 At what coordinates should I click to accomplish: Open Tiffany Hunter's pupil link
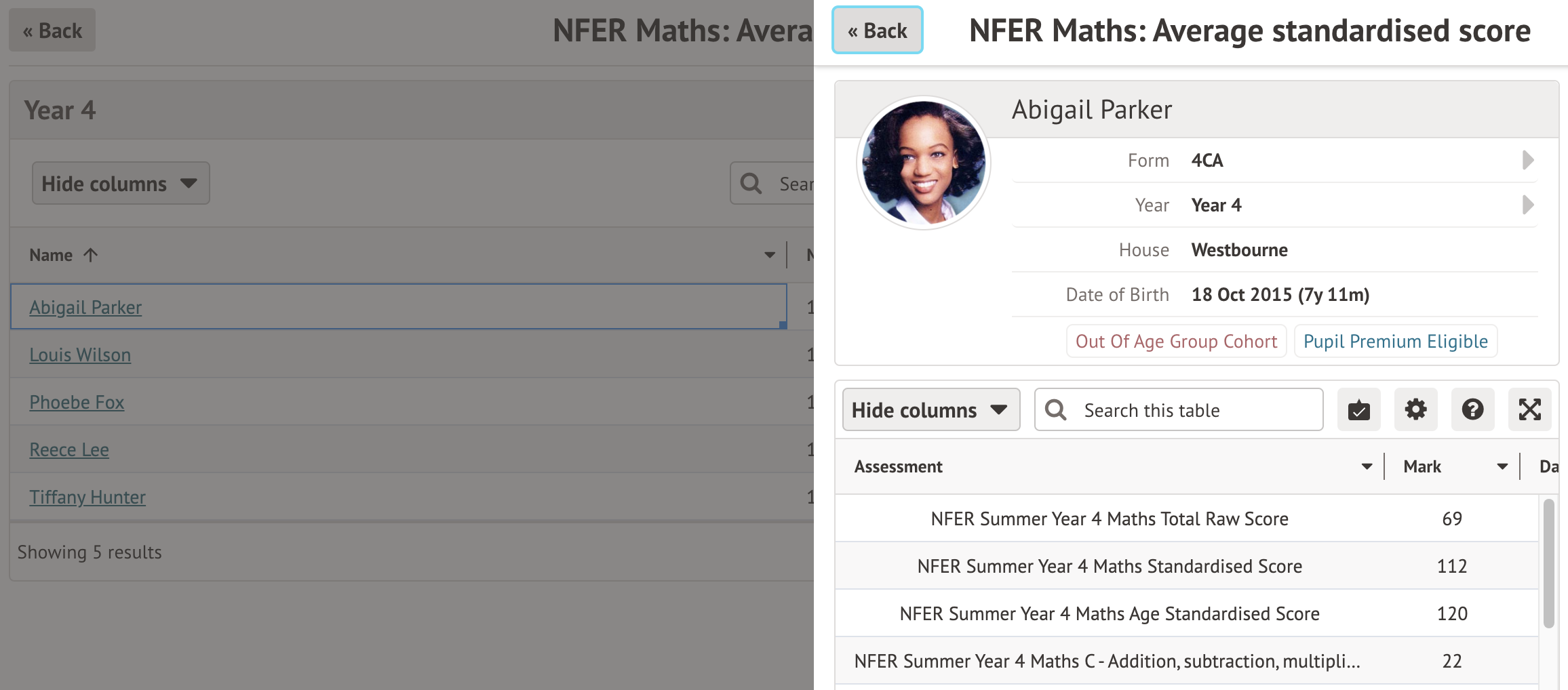tap(87, 498)
